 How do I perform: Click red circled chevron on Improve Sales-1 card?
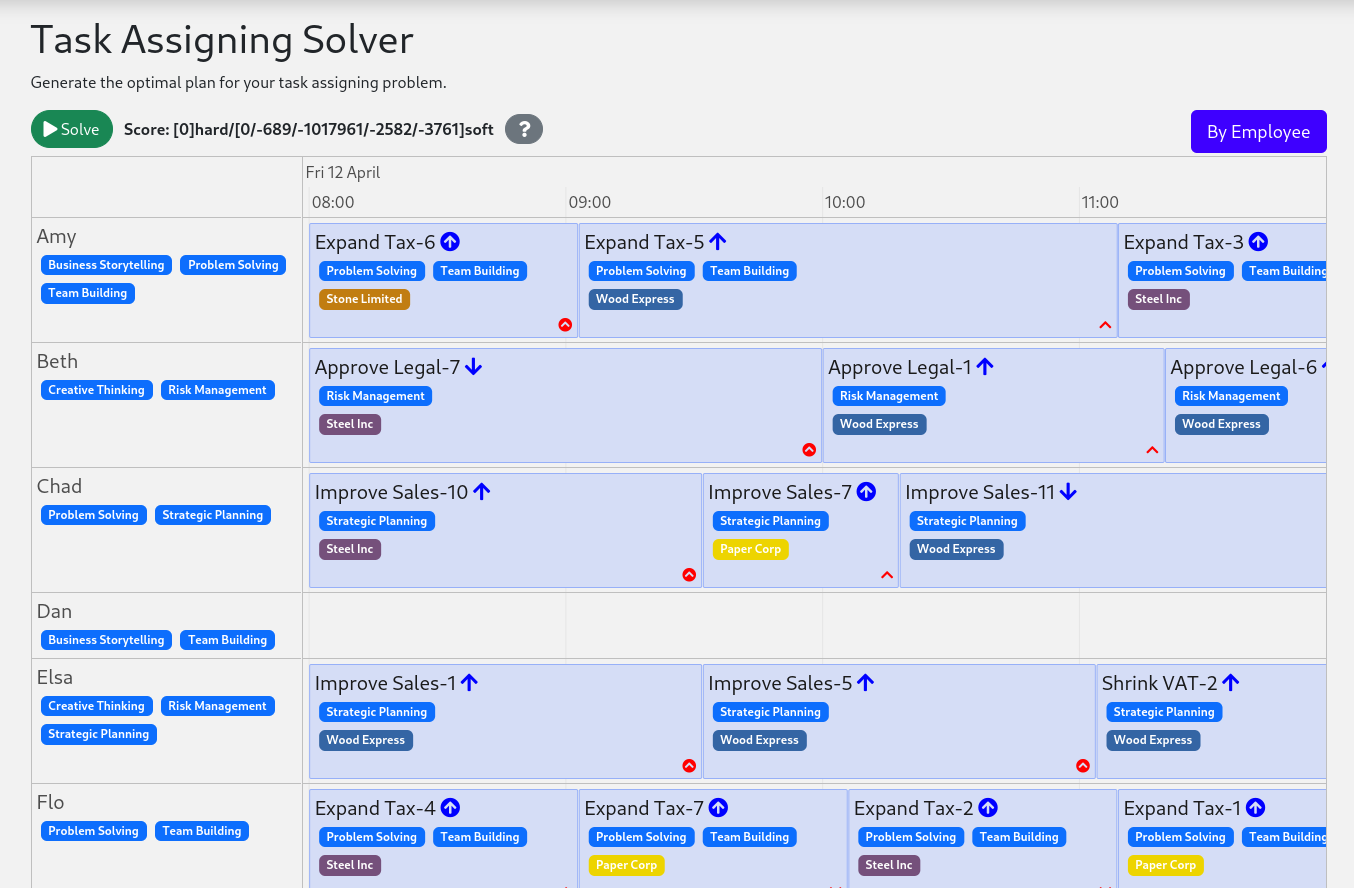(x=689, y=766)
